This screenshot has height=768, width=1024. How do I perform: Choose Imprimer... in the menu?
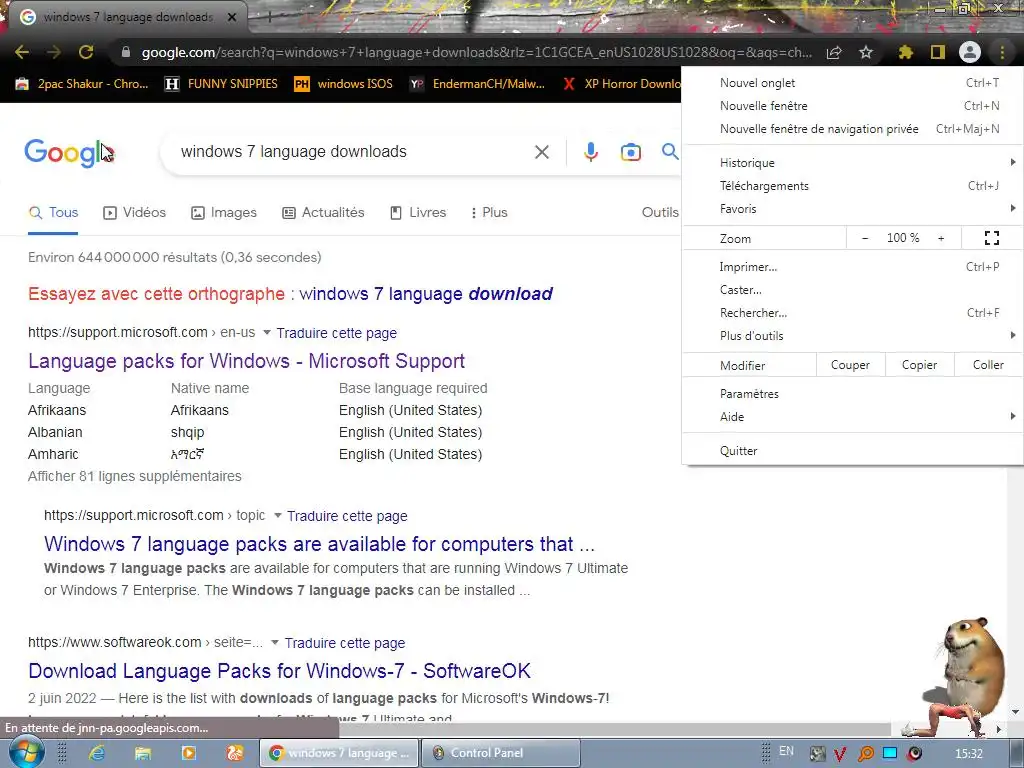(852, 266)
